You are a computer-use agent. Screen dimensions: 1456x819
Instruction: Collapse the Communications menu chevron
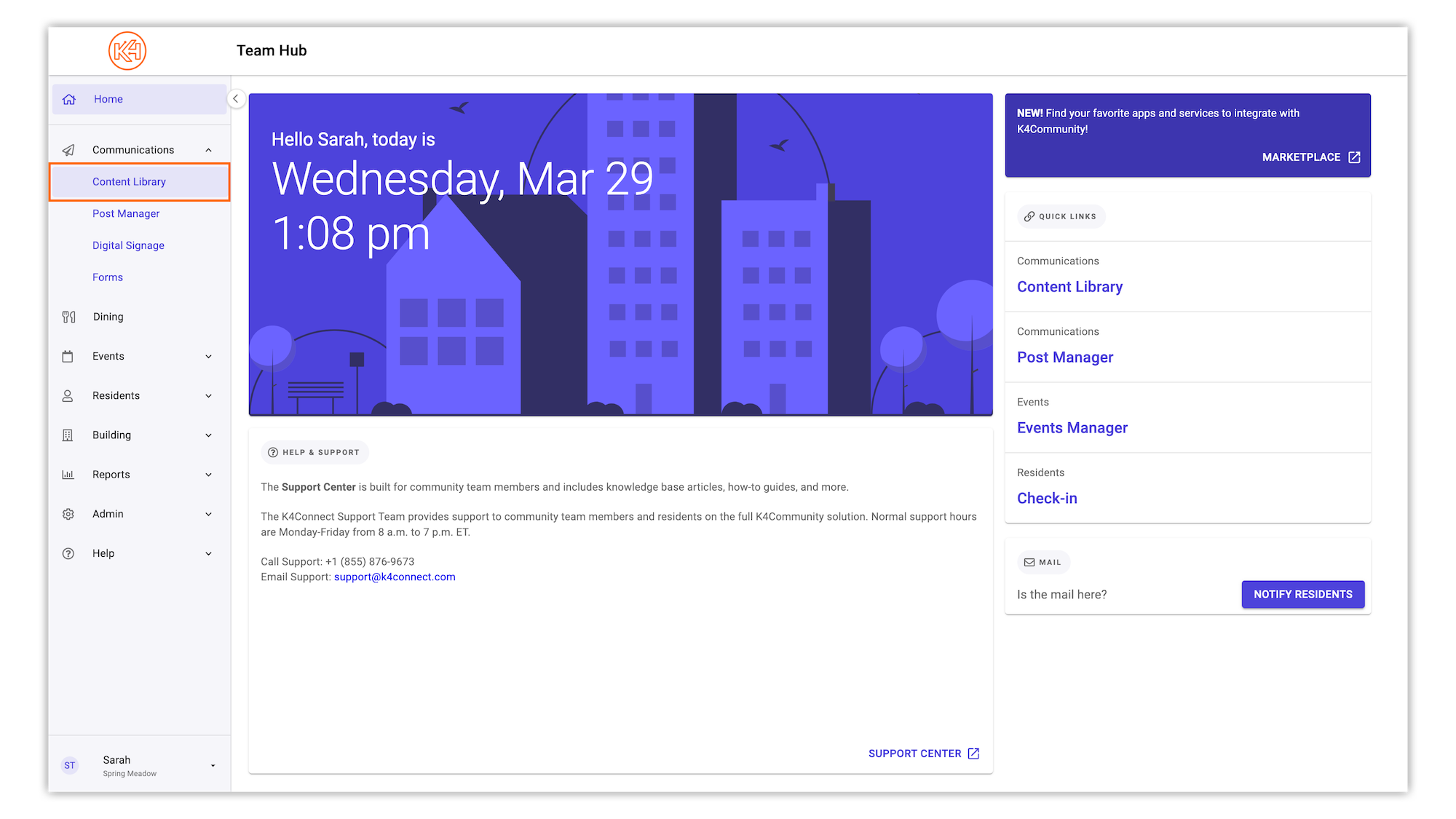pos(208,150)
